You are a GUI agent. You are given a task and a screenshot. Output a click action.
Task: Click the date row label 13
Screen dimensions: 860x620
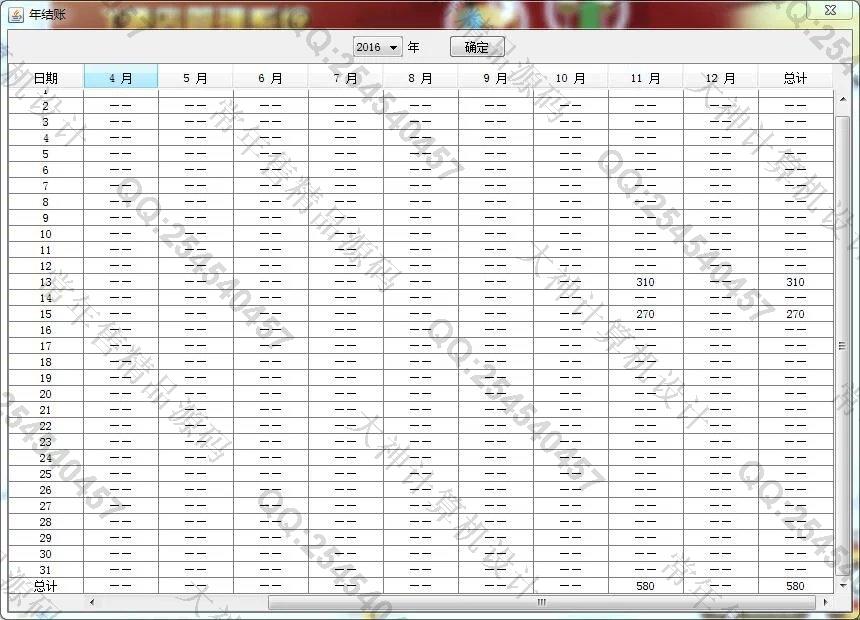46,282
